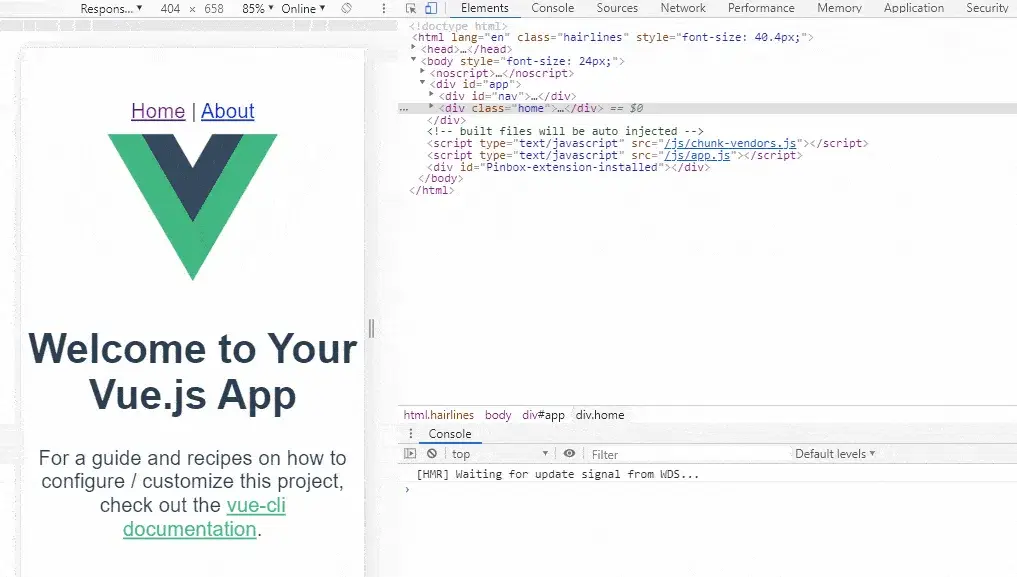Expand the div id="nav" node

432,95
